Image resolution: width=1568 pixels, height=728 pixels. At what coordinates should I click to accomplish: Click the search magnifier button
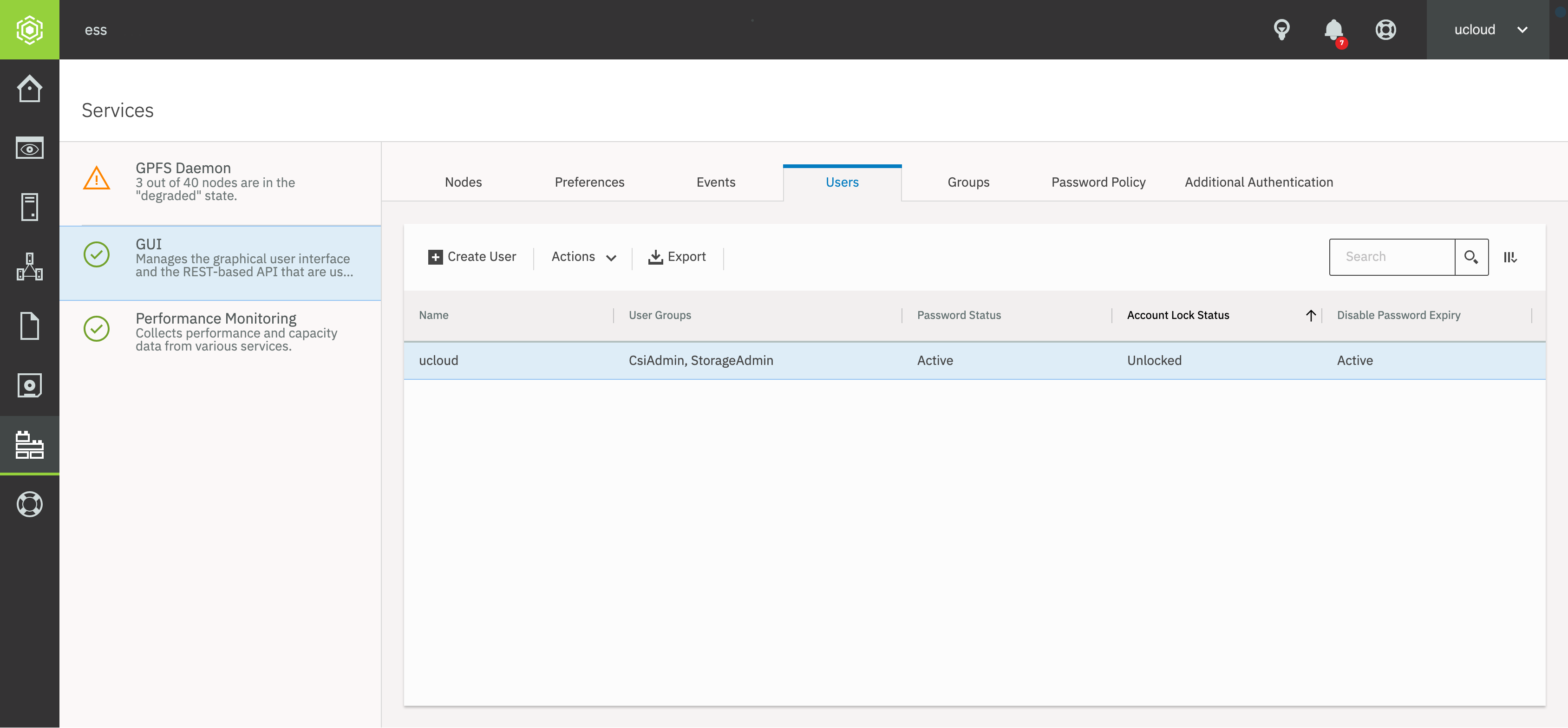click(1470, 257)
